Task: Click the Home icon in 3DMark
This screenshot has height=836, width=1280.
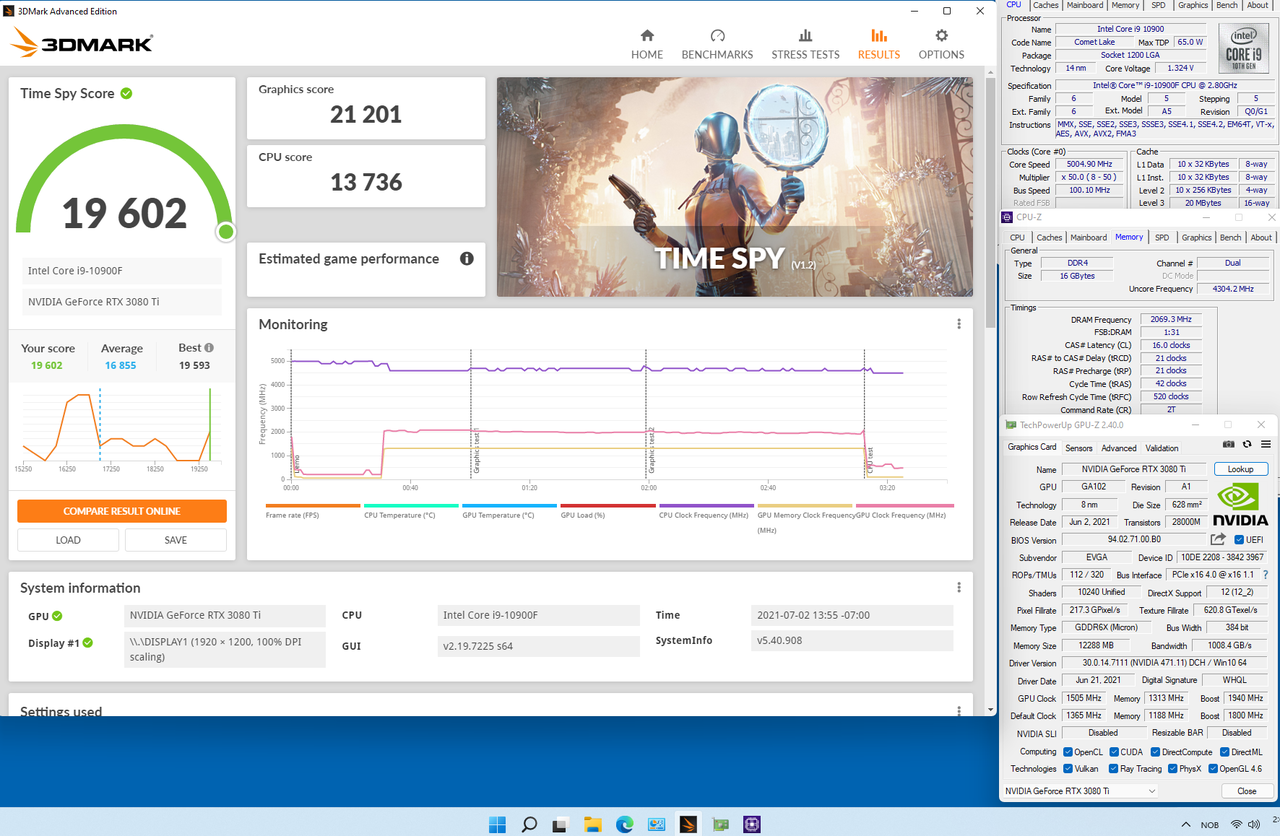Action: (x=647, y=44)
